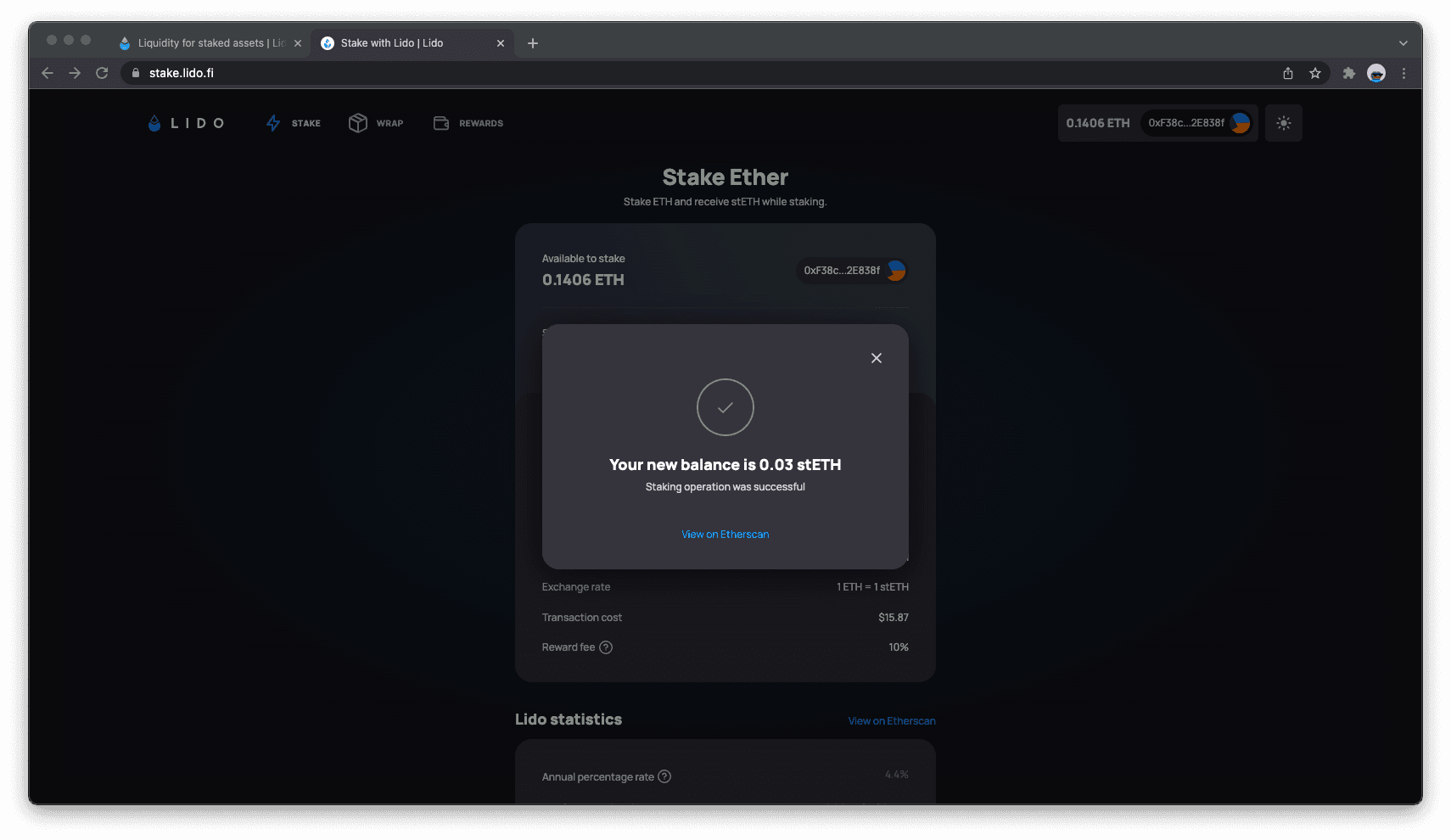
Task: Open View on Etherscan link in dialog
Action: point(725,535)
